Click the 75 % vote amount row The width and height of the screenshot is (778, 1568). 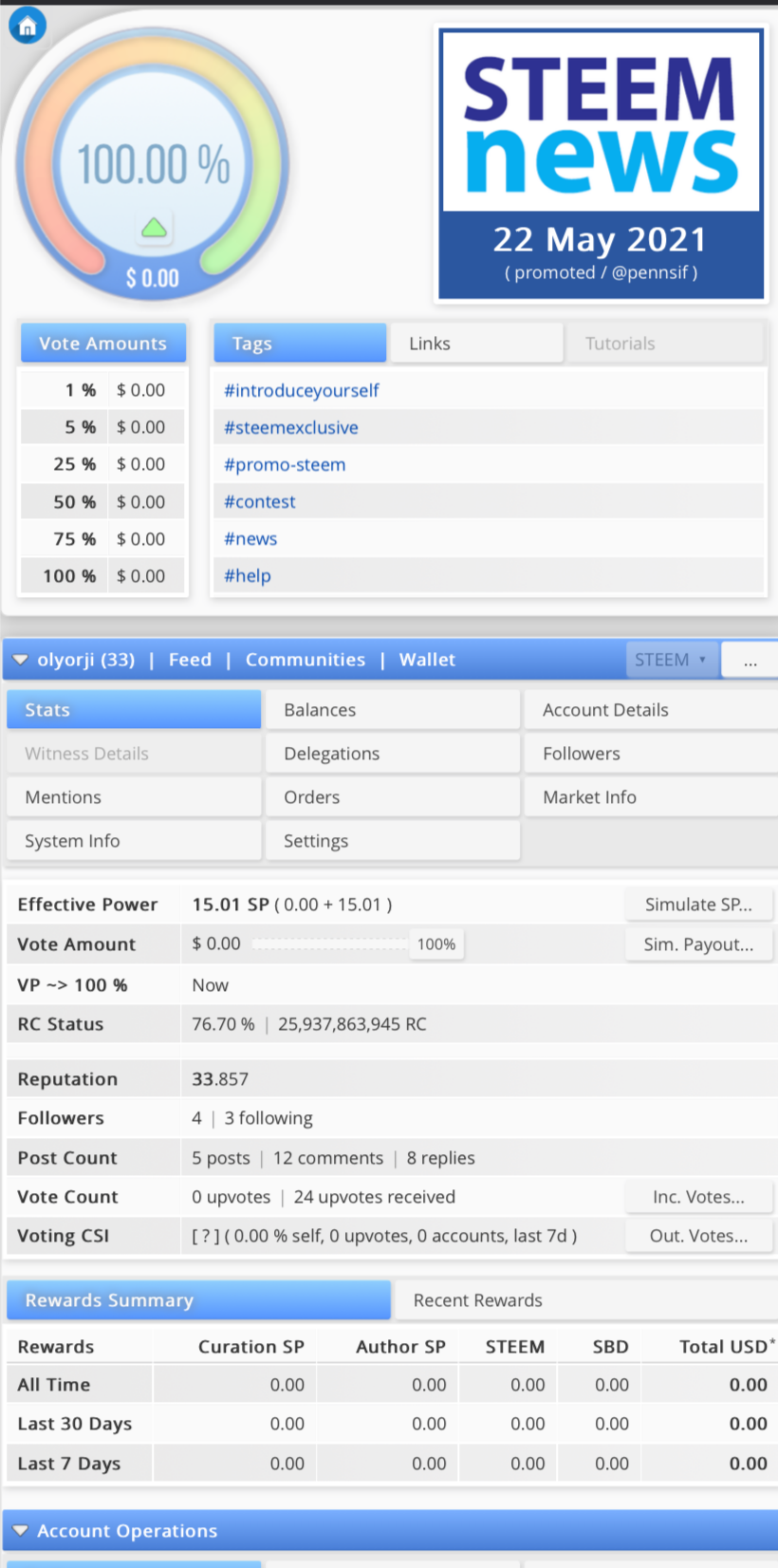pyautogui.click(x=103, y=538)
